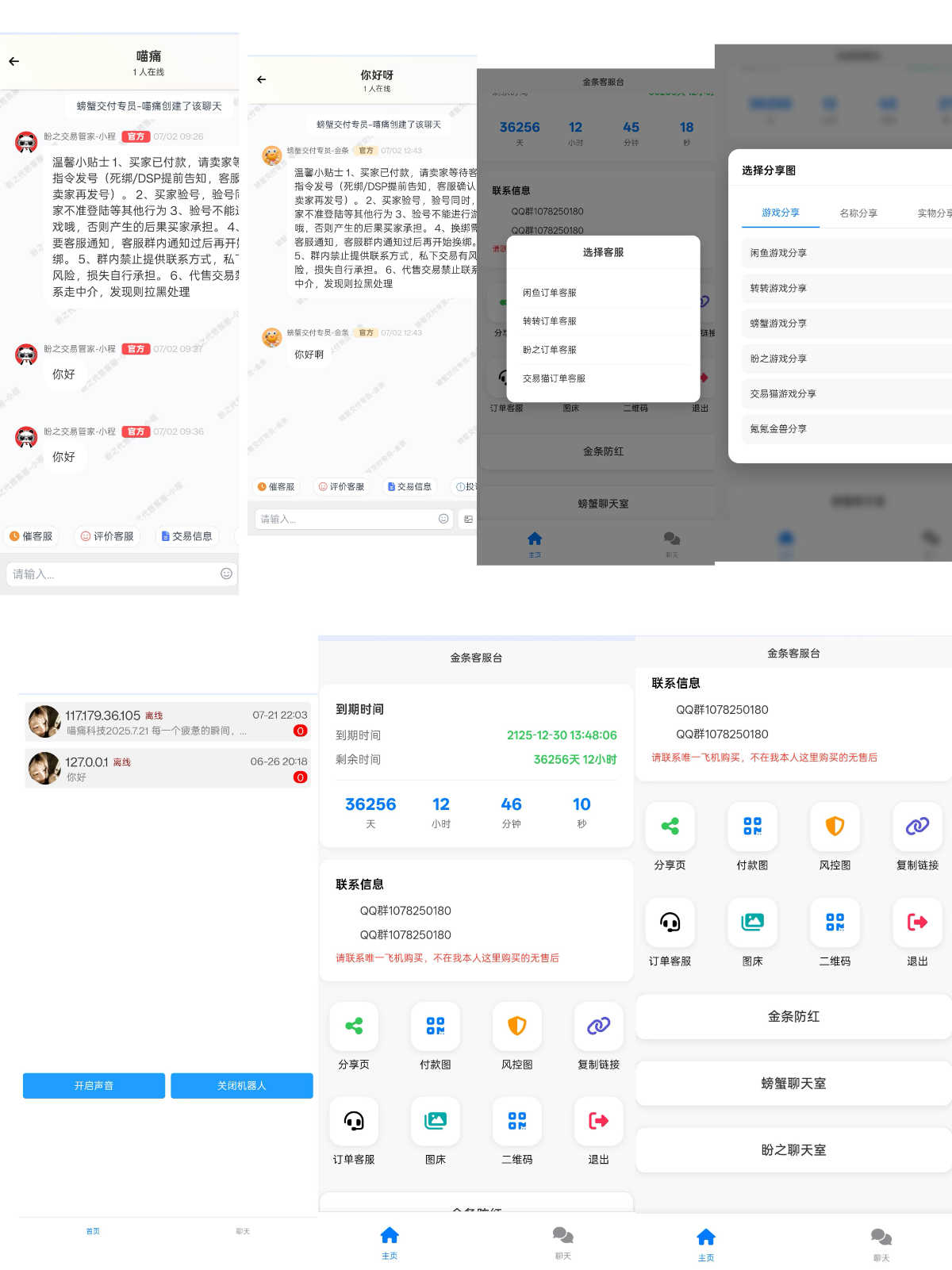This screenshot has width=952, height=1270.
Task: Tap 评价客服 in the 喵痛 chat
Action: (107, 536)
